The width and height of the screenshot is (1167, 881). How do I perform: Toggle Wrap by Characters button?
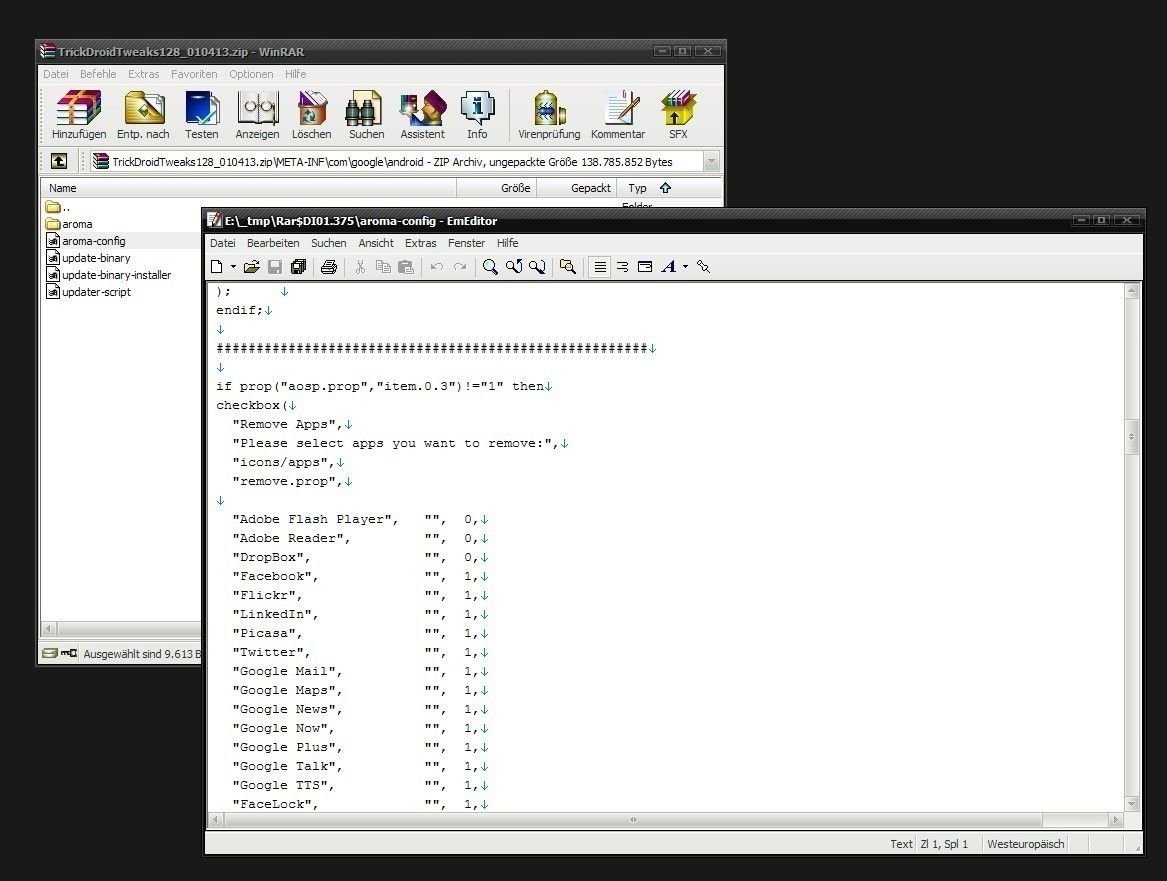point(622,267)
